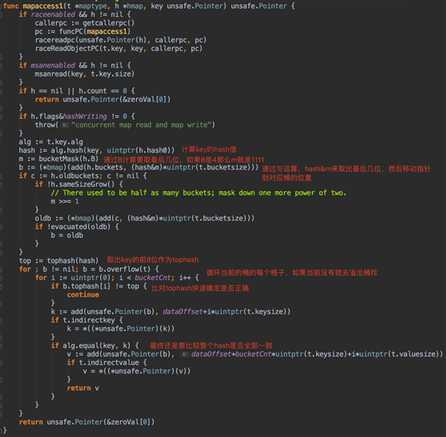
Task: Click the 'top := tophash(hash)' line
Action: [59, 260]
